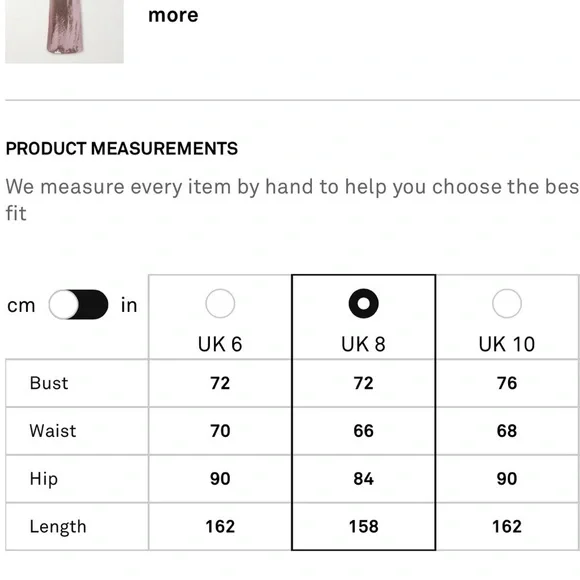
Task: Click the 'cm' unit label
Action: [21, 306]
